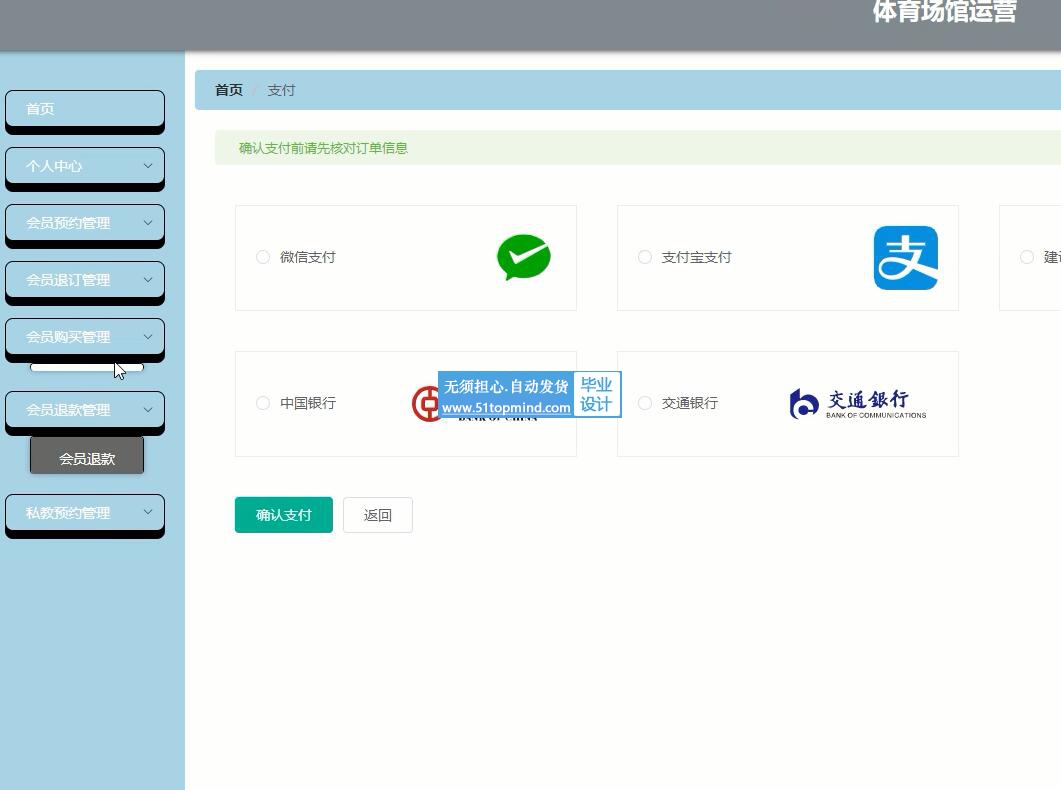Expand the 会员预约管理 chevron arrow

tap(148, 223)
